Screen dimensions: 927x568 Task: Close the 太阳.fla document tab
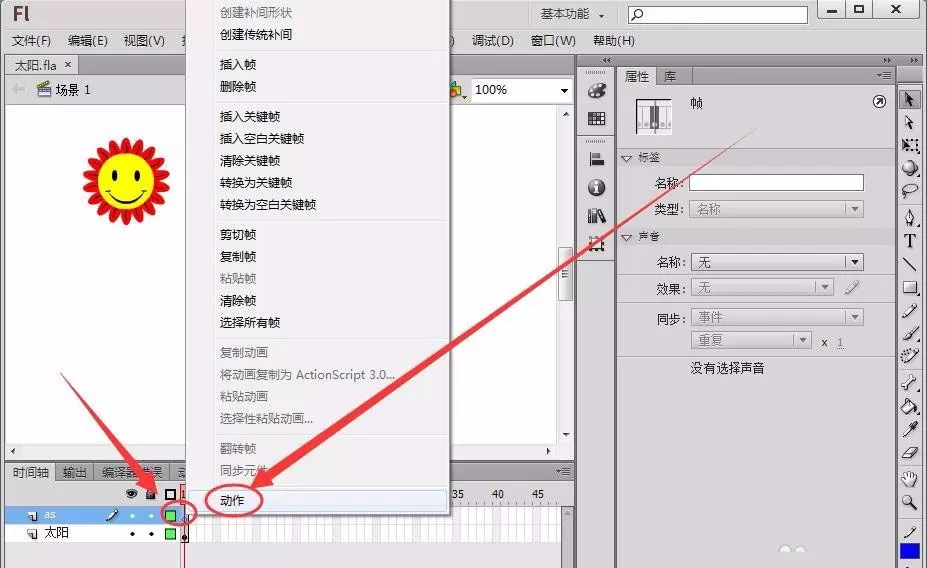coord(68,64)
